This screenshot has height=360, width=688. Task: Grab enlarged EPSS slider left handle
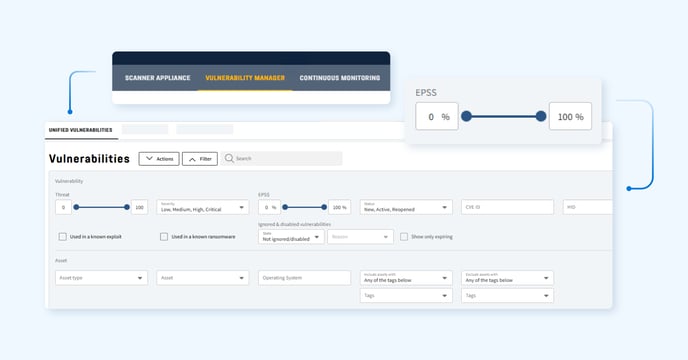tap(466, 116)
